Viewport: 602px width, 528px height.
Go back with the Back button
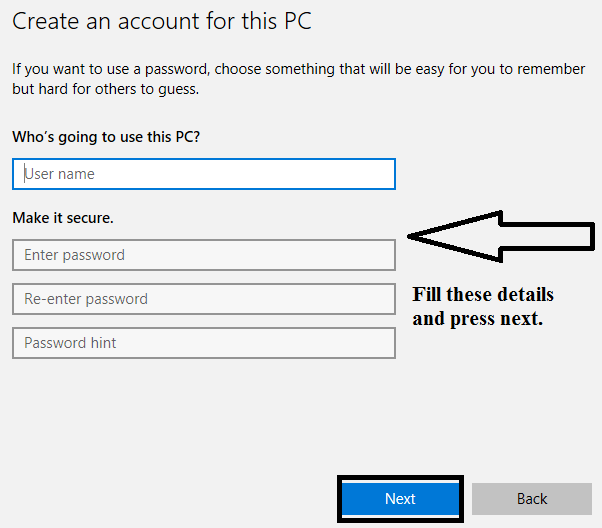coord(532,498)
